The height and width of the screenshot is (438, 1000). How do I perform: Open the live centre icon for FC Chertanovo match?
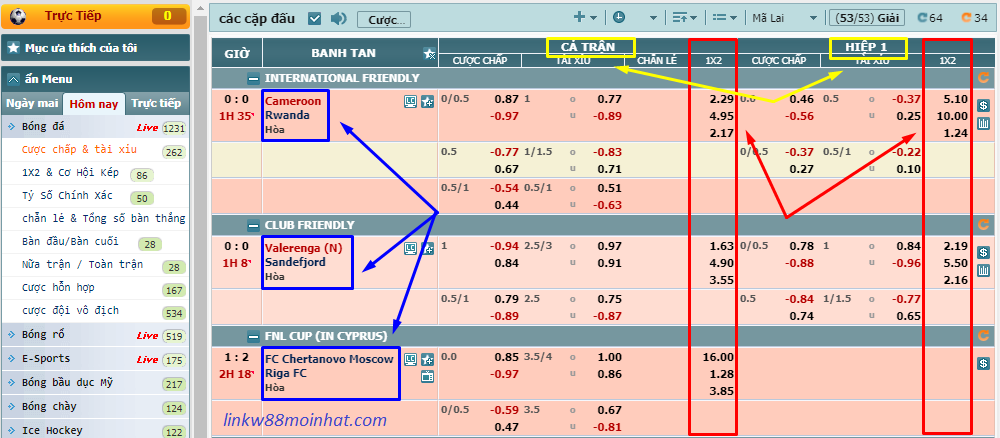click(411, 359)
